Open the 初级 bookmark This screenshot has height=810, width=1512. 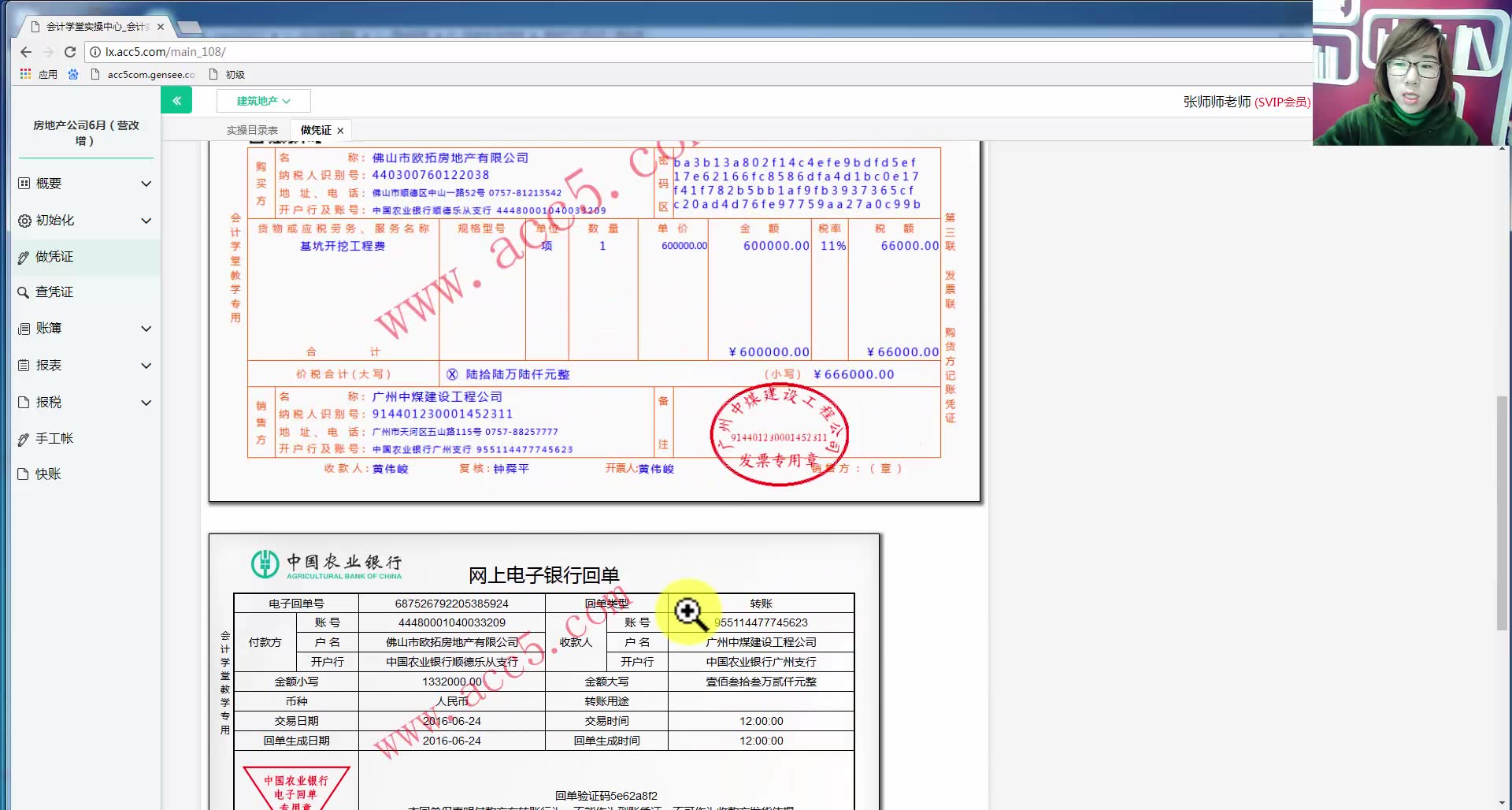pos(233,73)
